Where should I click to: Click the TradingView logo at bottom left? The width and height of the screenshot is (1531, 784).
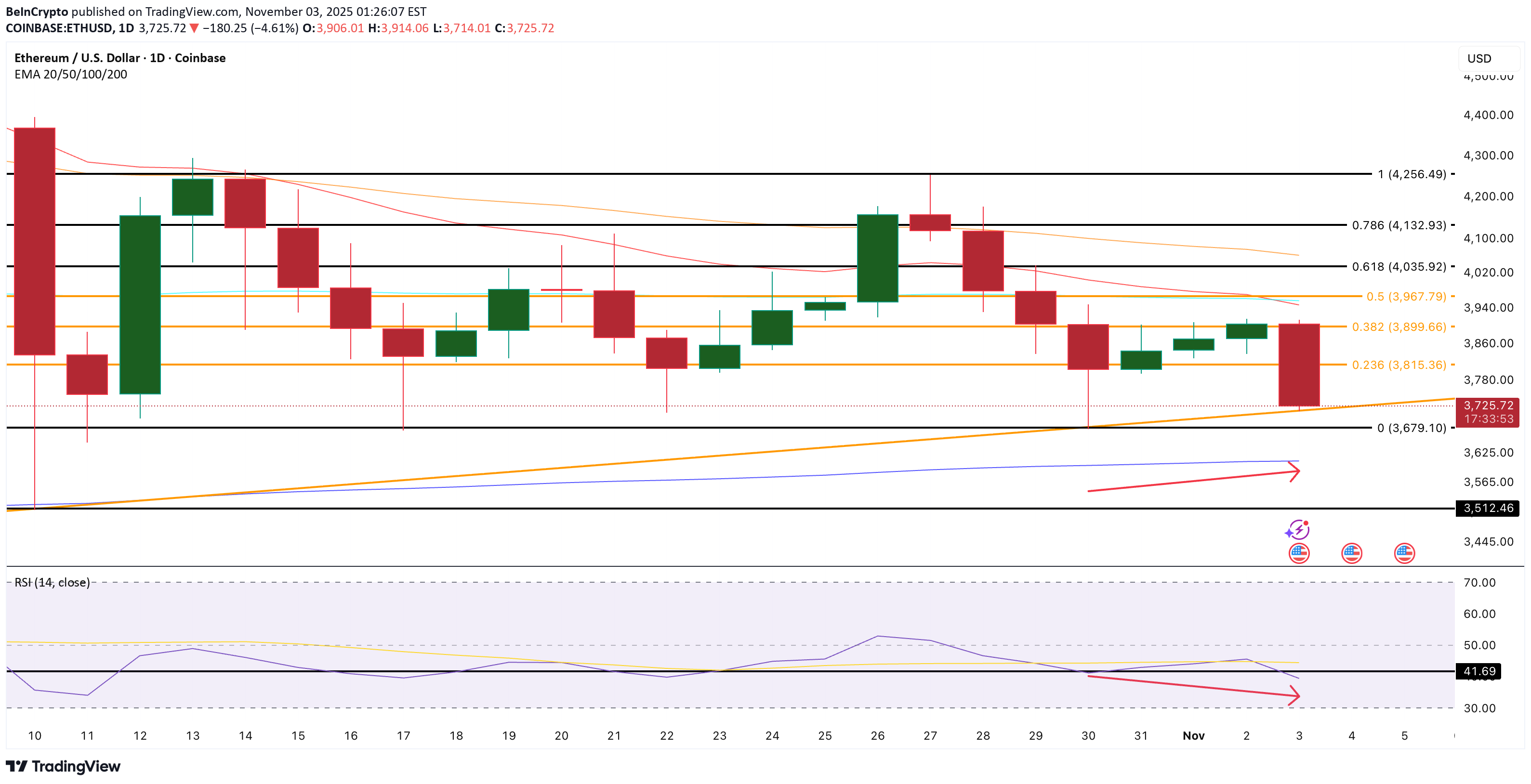(x=63, y=766)
